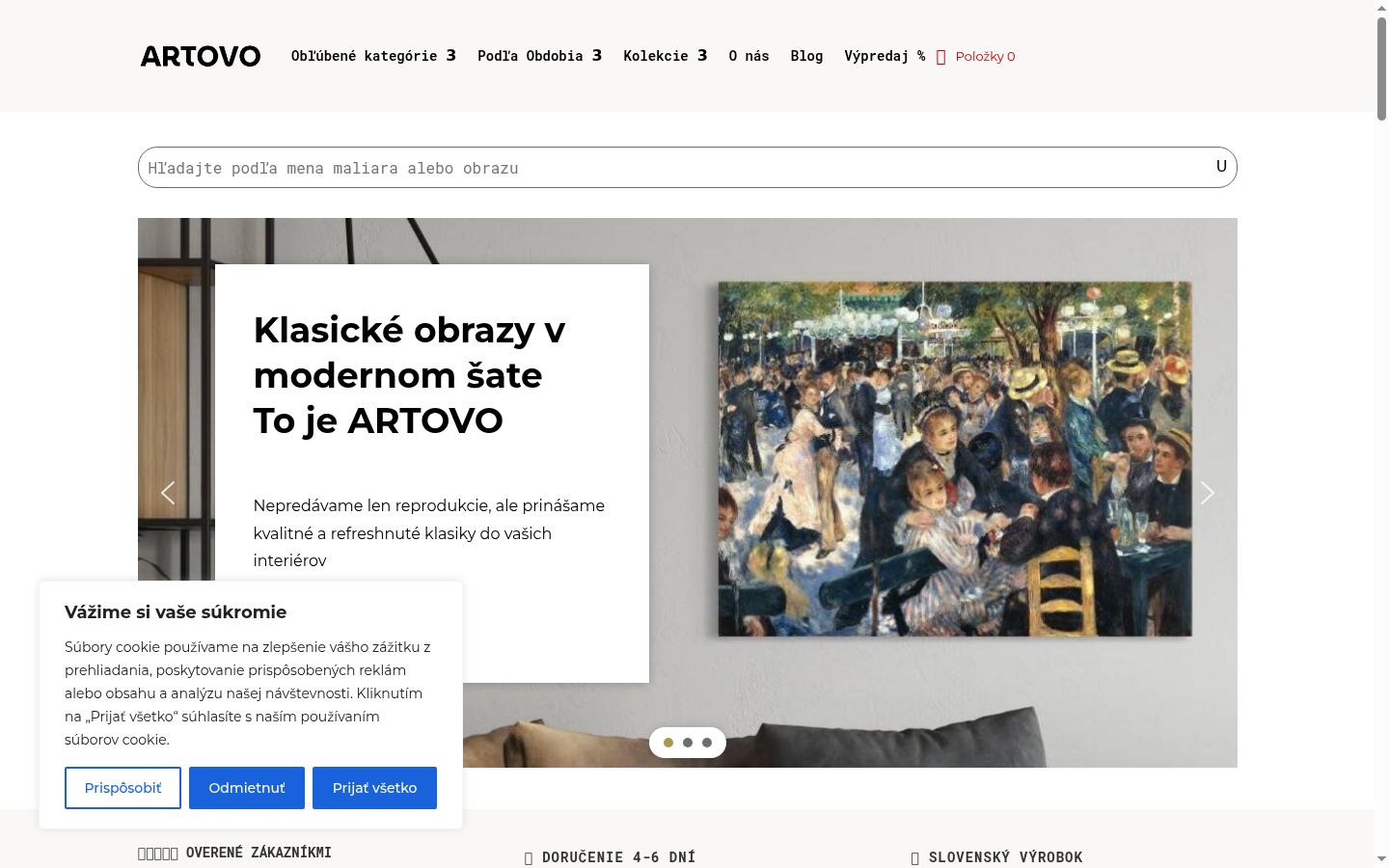Select the second carousel dot

tap(688, 743)
